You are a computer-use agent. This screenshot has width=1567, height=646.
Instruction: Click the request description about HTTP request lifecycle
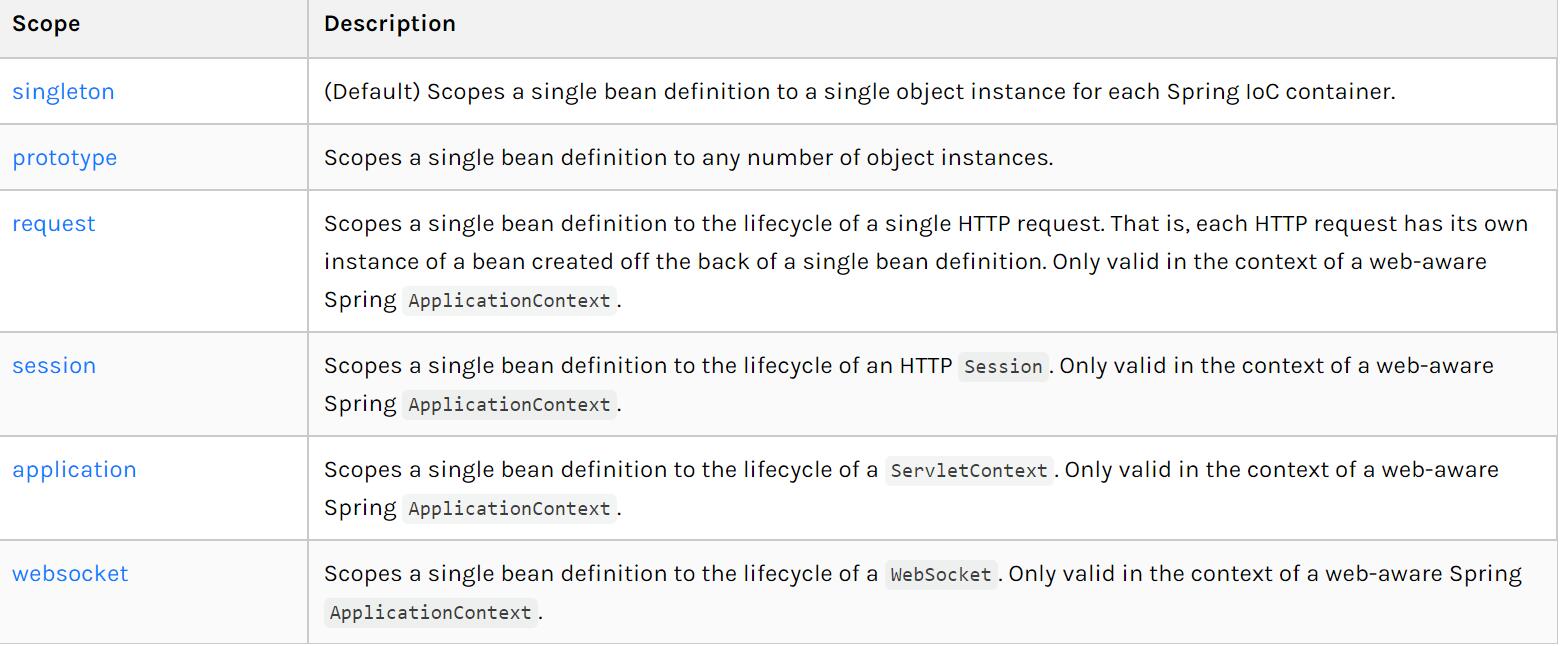(x=926, y=262)
